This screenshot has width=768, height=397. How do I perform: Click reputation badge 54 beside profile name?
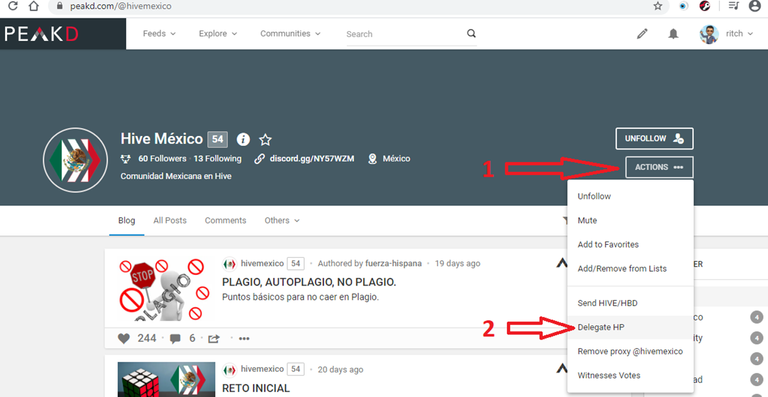point(217,140)
